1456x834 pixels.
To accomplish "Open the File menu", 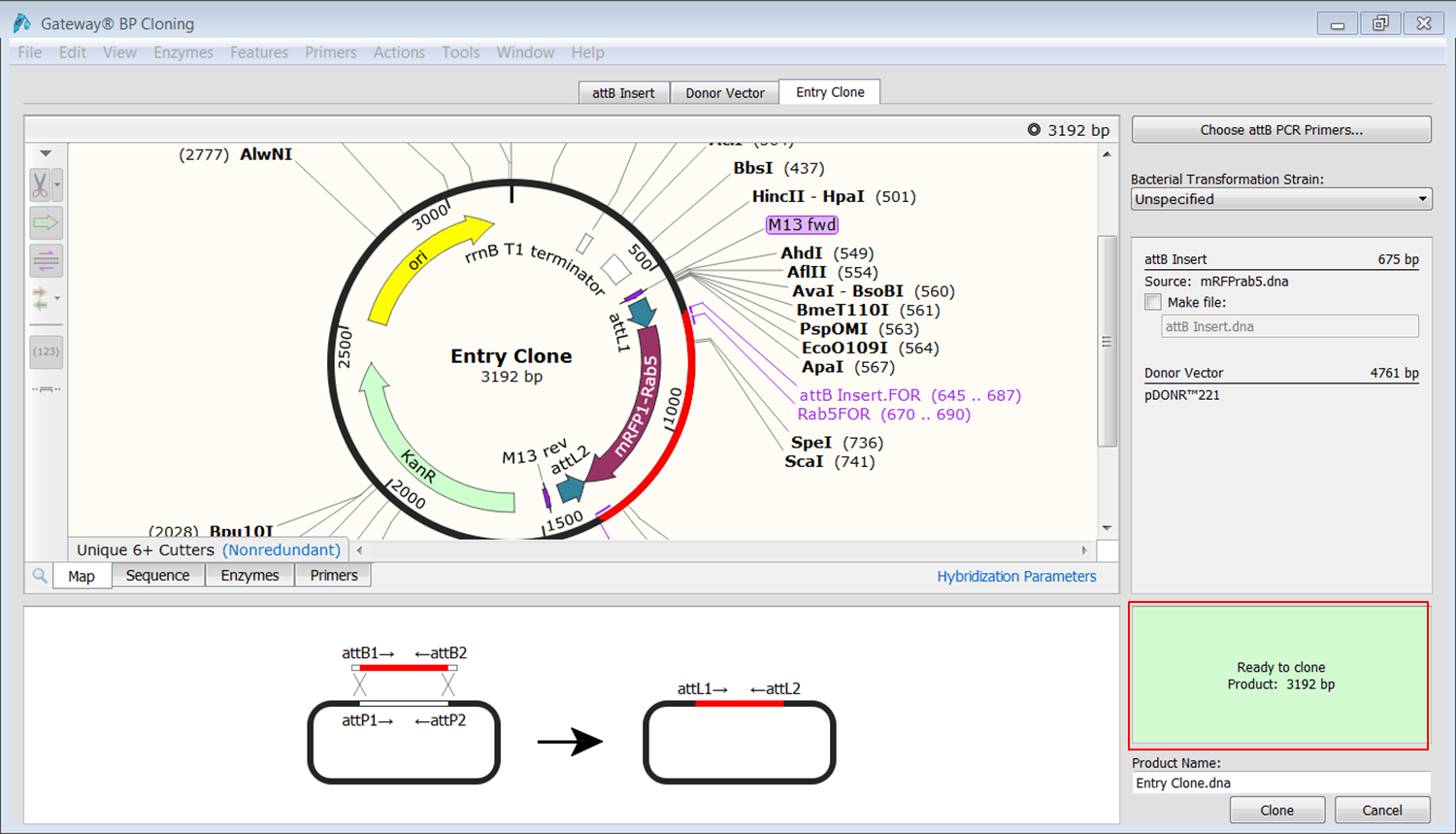I will 30,52.
